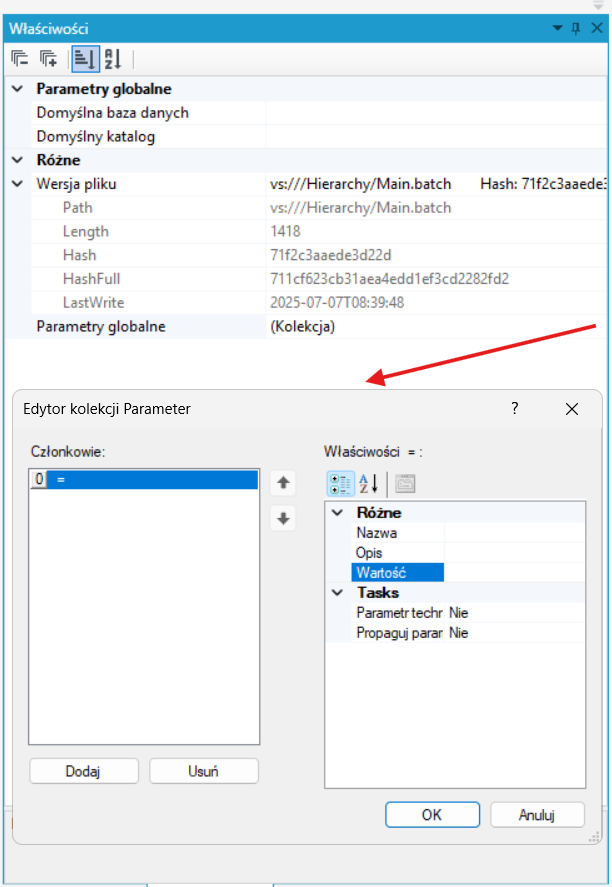
Task: Open property pages icon in collection editor
Action: point(405,484)
